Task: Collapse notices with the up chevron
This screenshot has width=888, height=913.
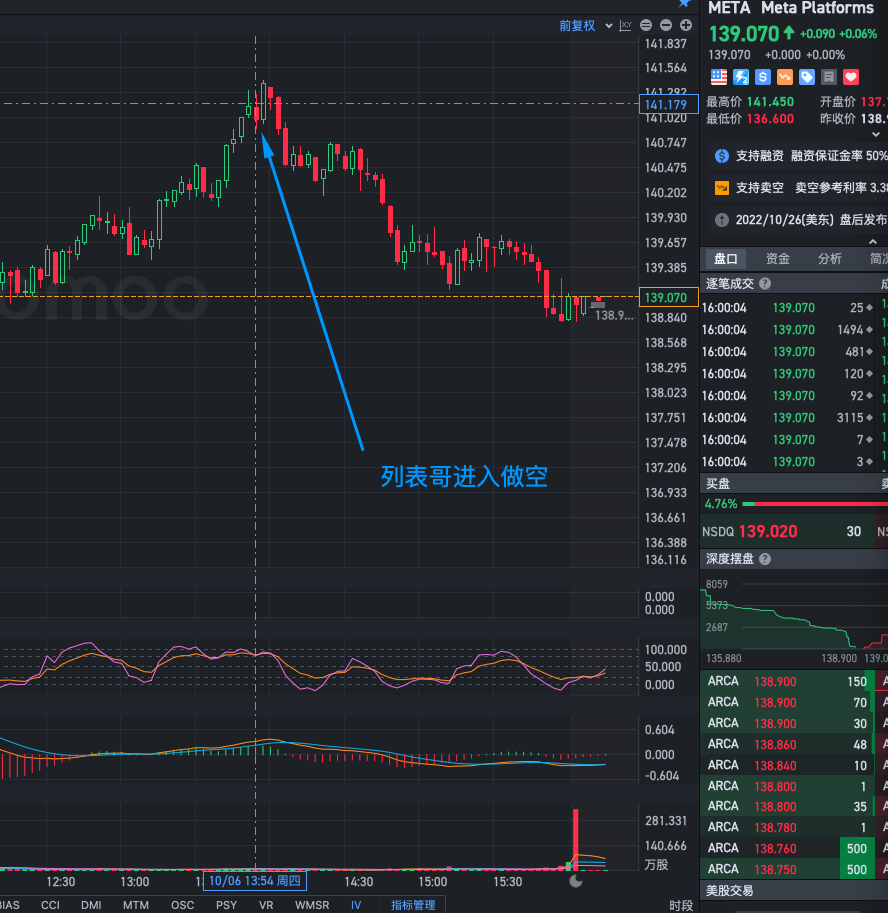Action: pos(872,242)
